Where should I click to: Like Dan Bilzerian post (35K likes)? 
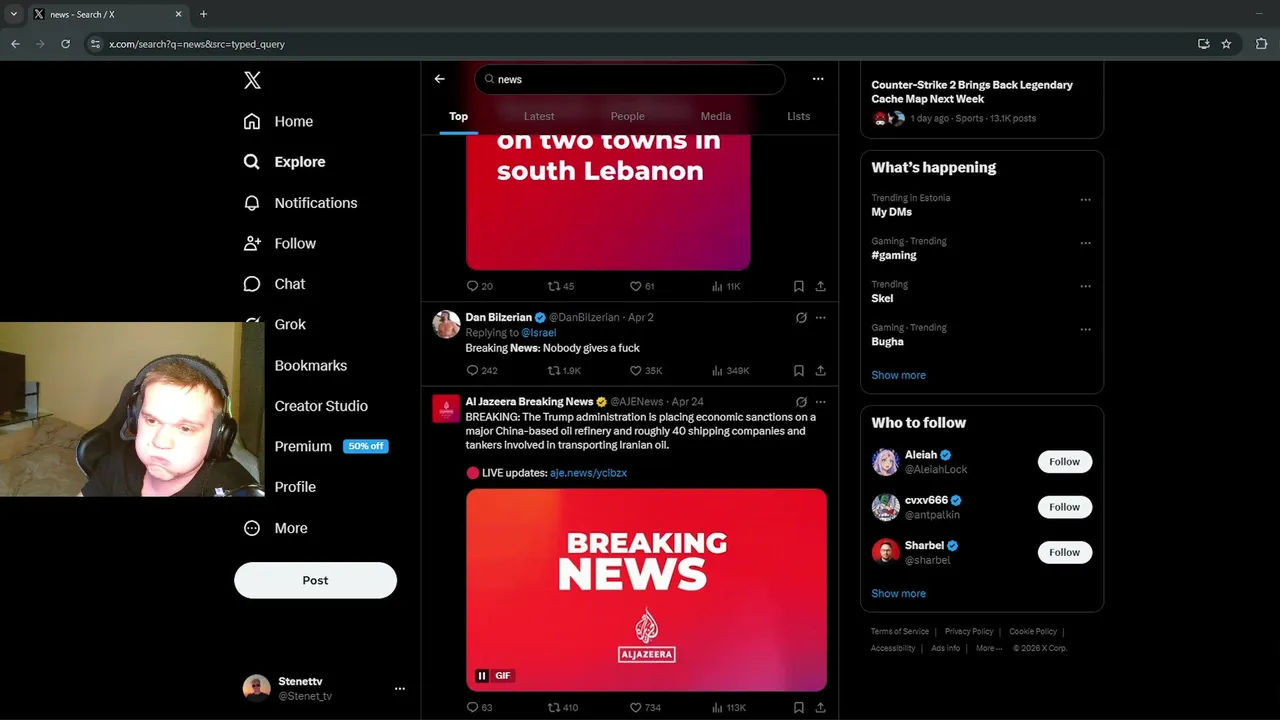[x=646, y=370]
